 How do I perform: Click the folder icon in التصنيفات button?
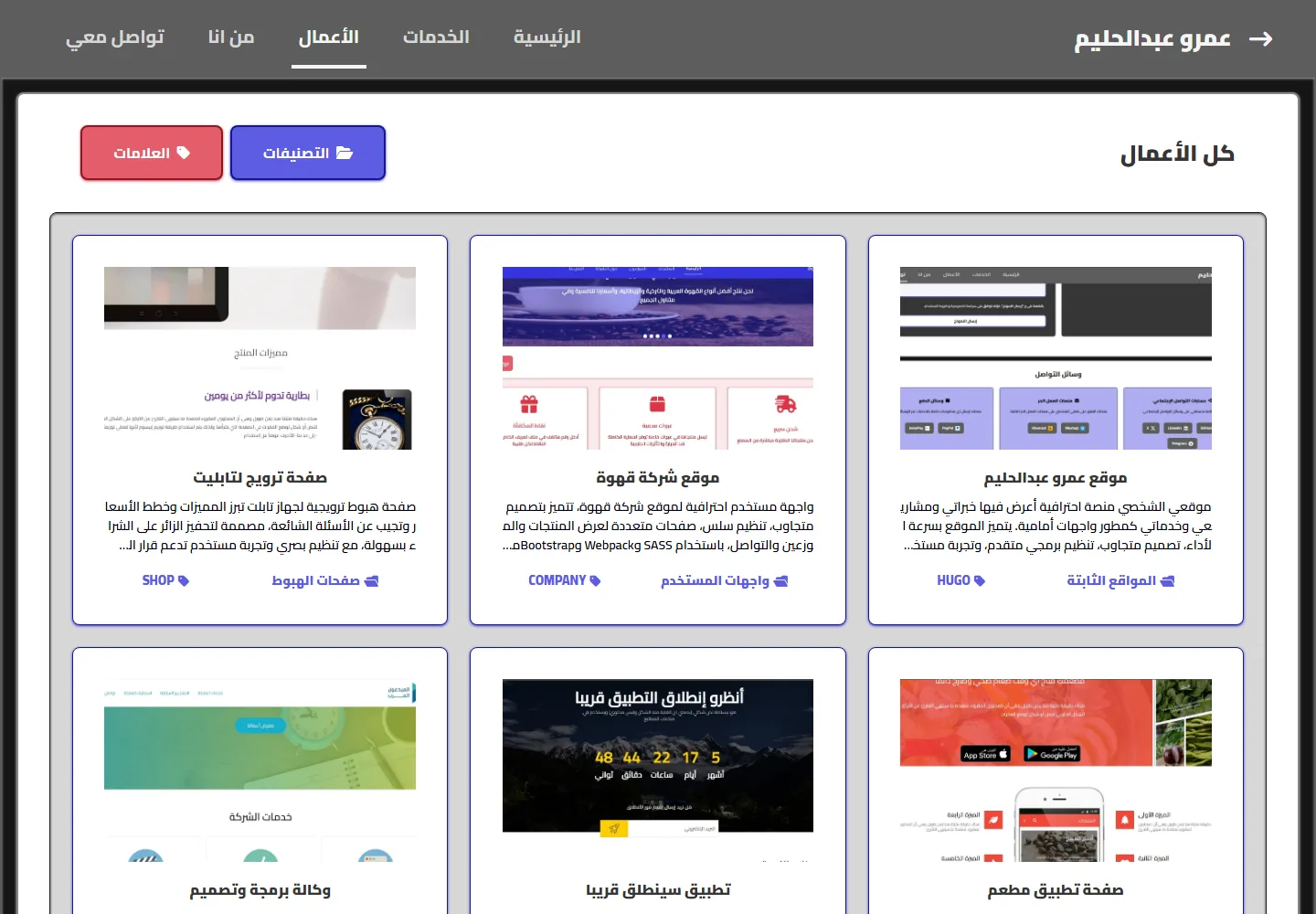(345, 153)
